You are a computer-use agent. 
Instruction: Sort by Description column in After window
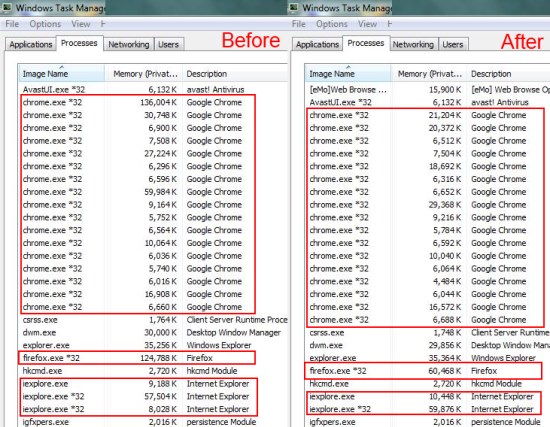coord(508,73)
